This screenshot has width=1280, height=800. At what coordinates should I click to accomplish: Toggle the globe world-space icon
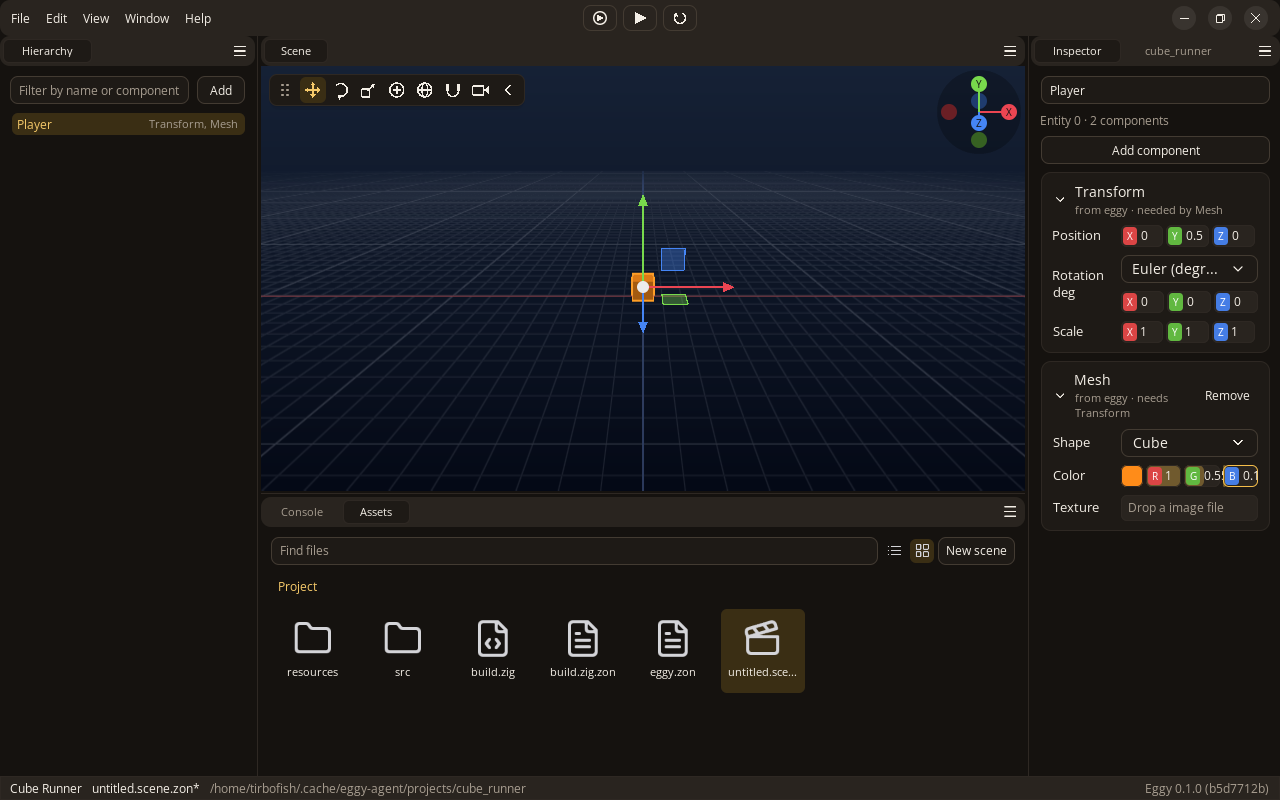click(x=425, y=90)
